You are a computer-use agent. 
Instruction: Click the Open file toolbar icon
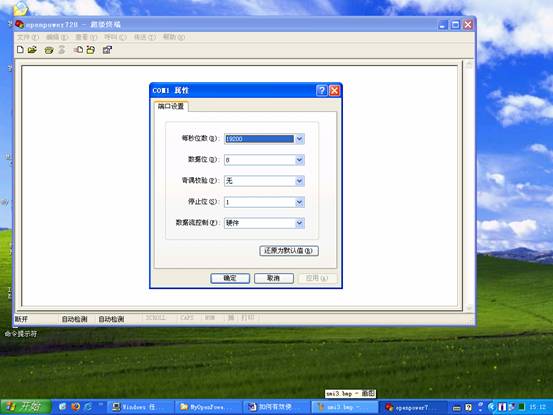32,50
